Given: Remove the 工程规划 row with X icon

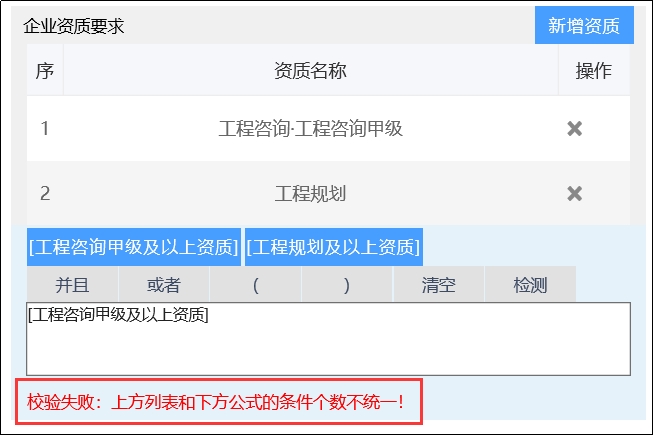Looking at the screenshot, I should (574, 193).
